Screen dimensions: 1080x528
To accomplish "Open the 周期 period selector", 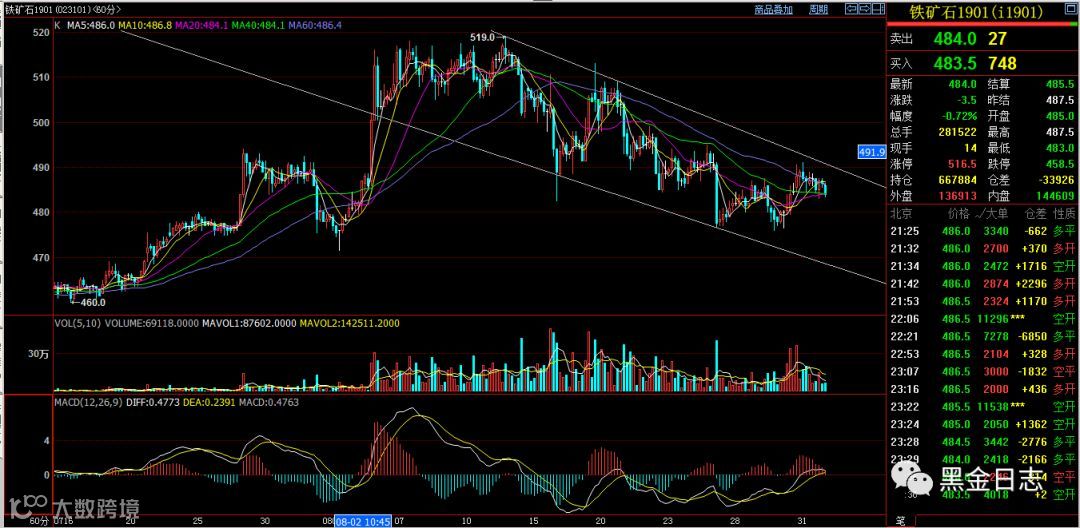I will (818, 10).
